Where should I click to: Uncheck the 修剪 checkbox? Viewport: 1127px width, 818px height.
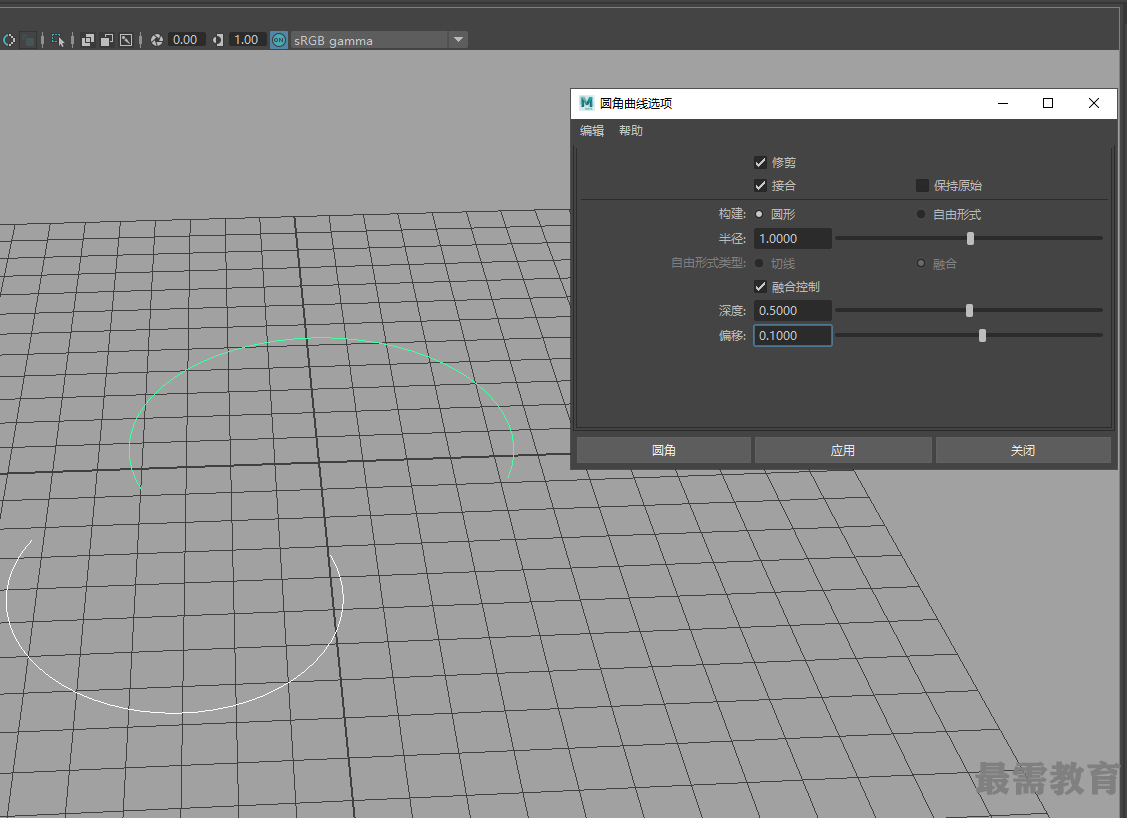pyautogui.click(x=760, y=162)
